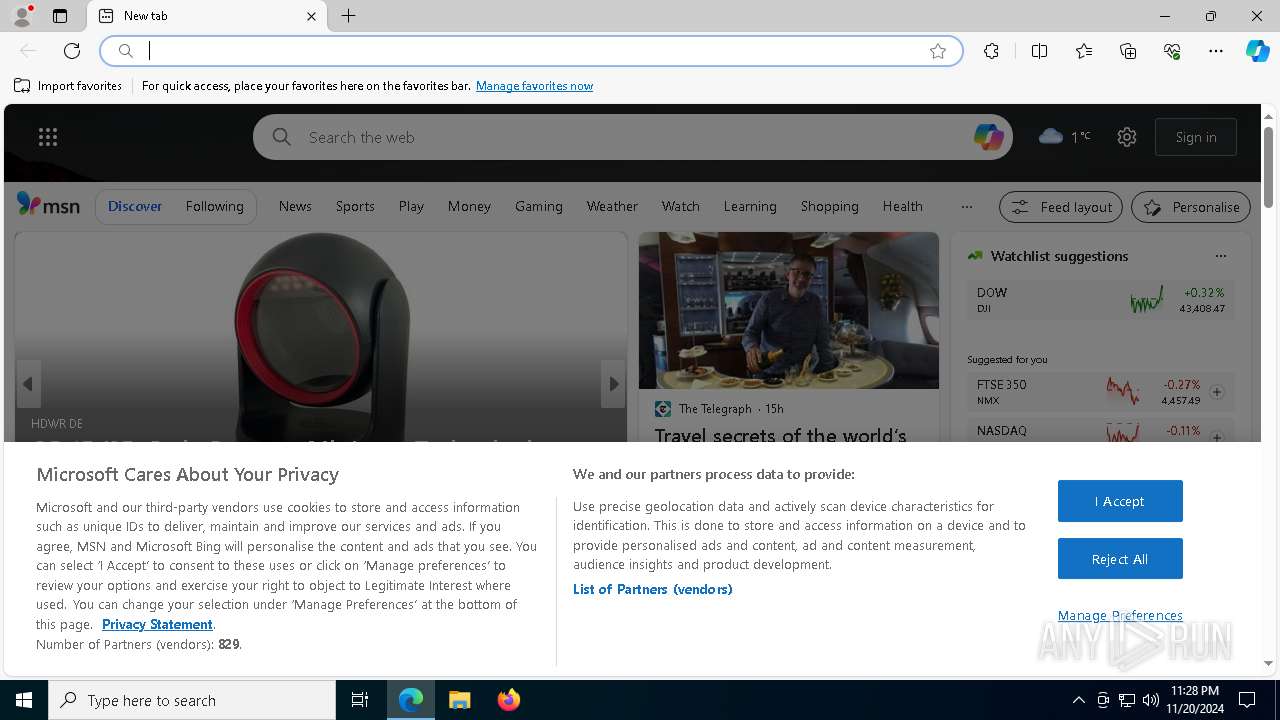1280x720 pixels.
Task: Open List of Partners (vendors) link
Action: 652,589
